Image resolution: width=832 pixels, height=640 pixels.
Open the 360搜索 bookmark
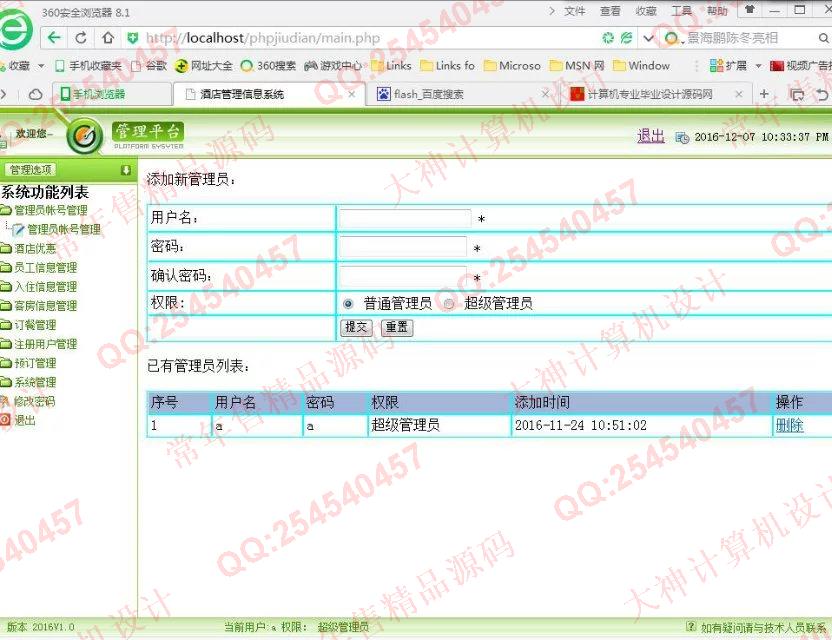[268, 66]
